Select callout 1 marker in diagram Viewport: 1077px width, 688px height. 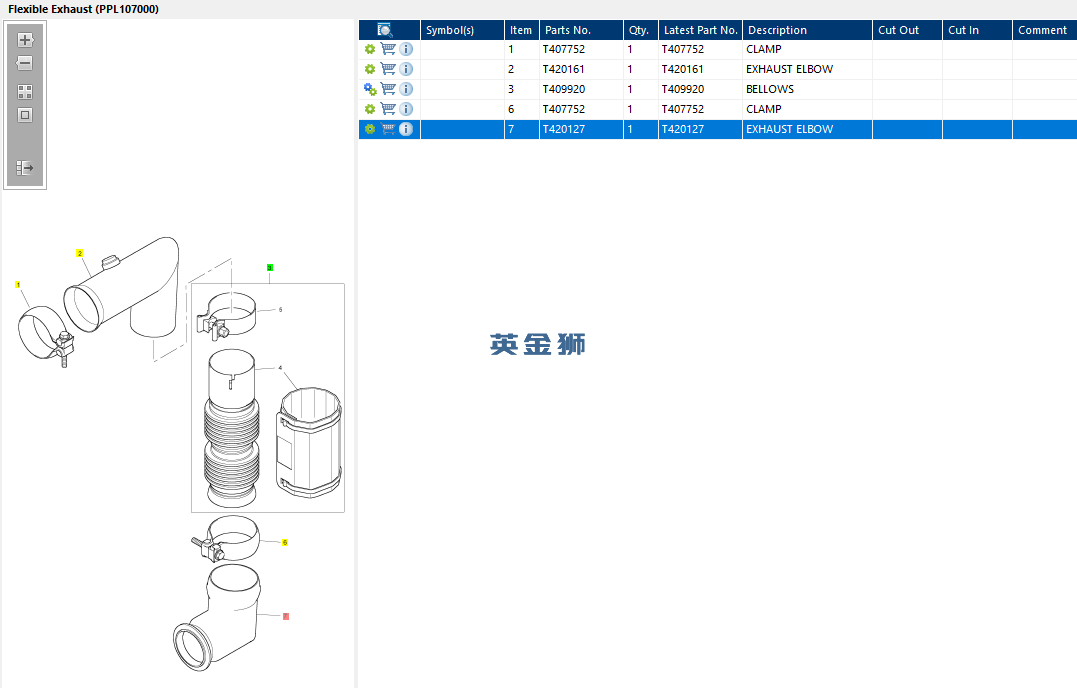point(18,284)
